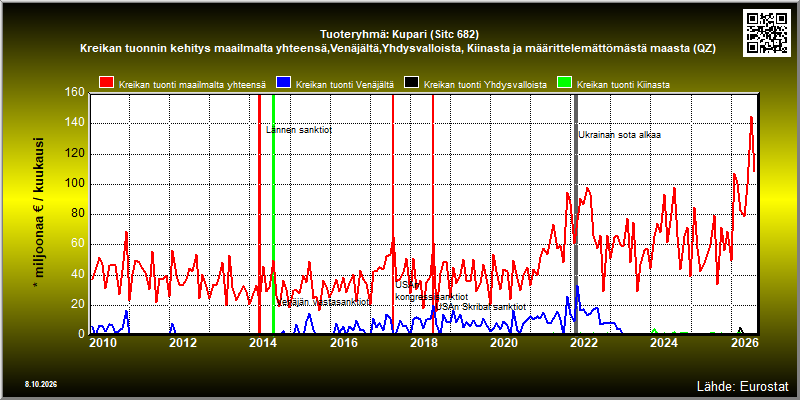
Task: Click the x-axis year 2024
Action: click(x=663, y=343)
